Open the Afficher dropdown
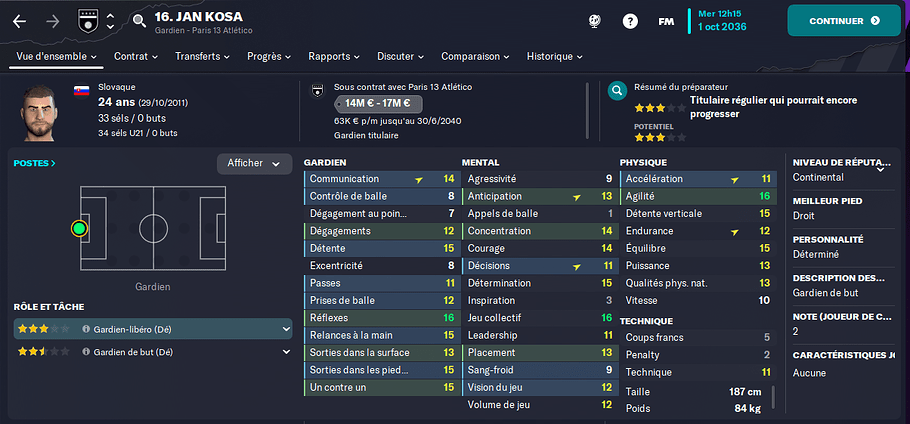This screenshot has width=910, height=424. point(254,164)
